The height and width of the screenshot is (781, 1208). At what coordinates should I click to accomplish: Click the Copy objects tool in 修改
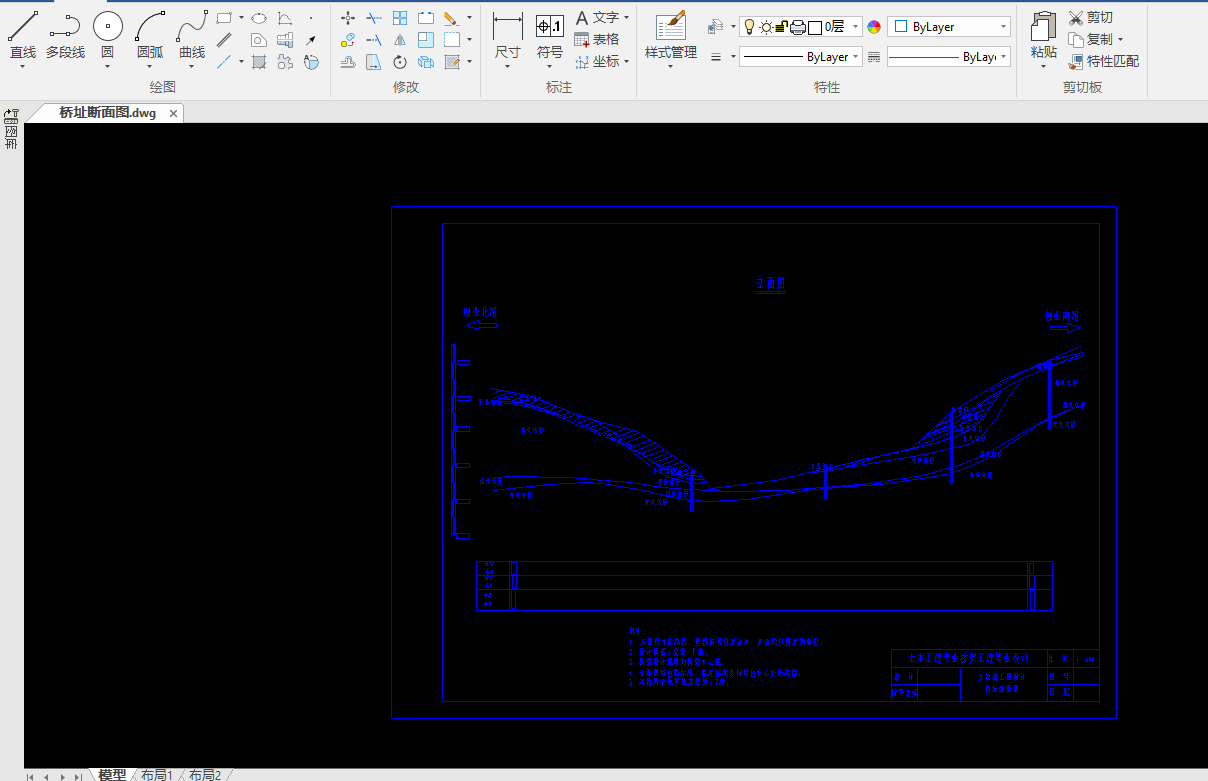(x=348, y=40)
